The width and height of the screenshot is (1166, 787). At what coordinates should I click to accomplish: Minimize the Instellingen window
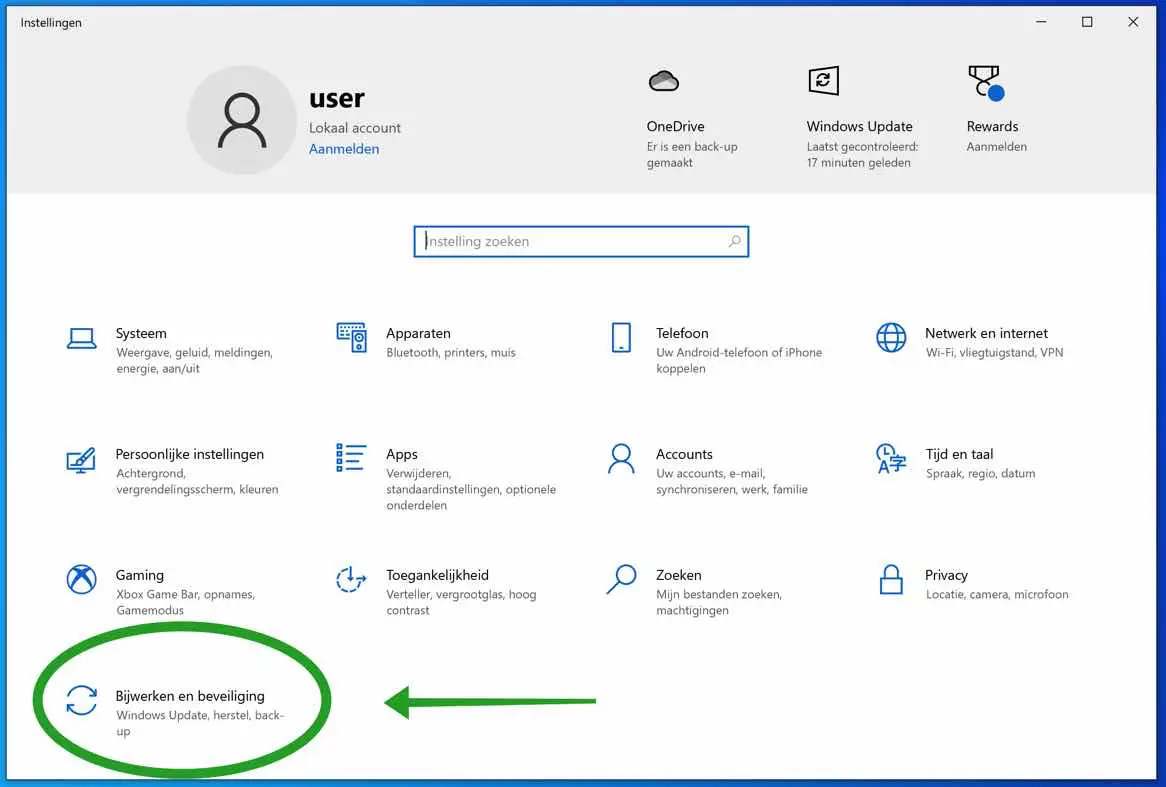pyautogui.click(x=1041, y=22)
